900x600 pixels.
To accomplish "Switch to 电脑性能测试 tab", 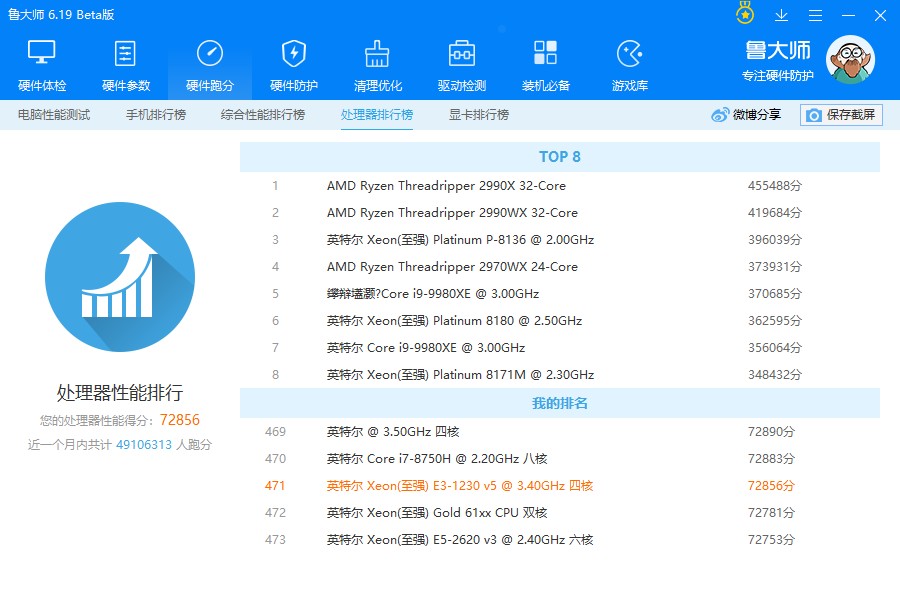I will (x=54, y=115).
